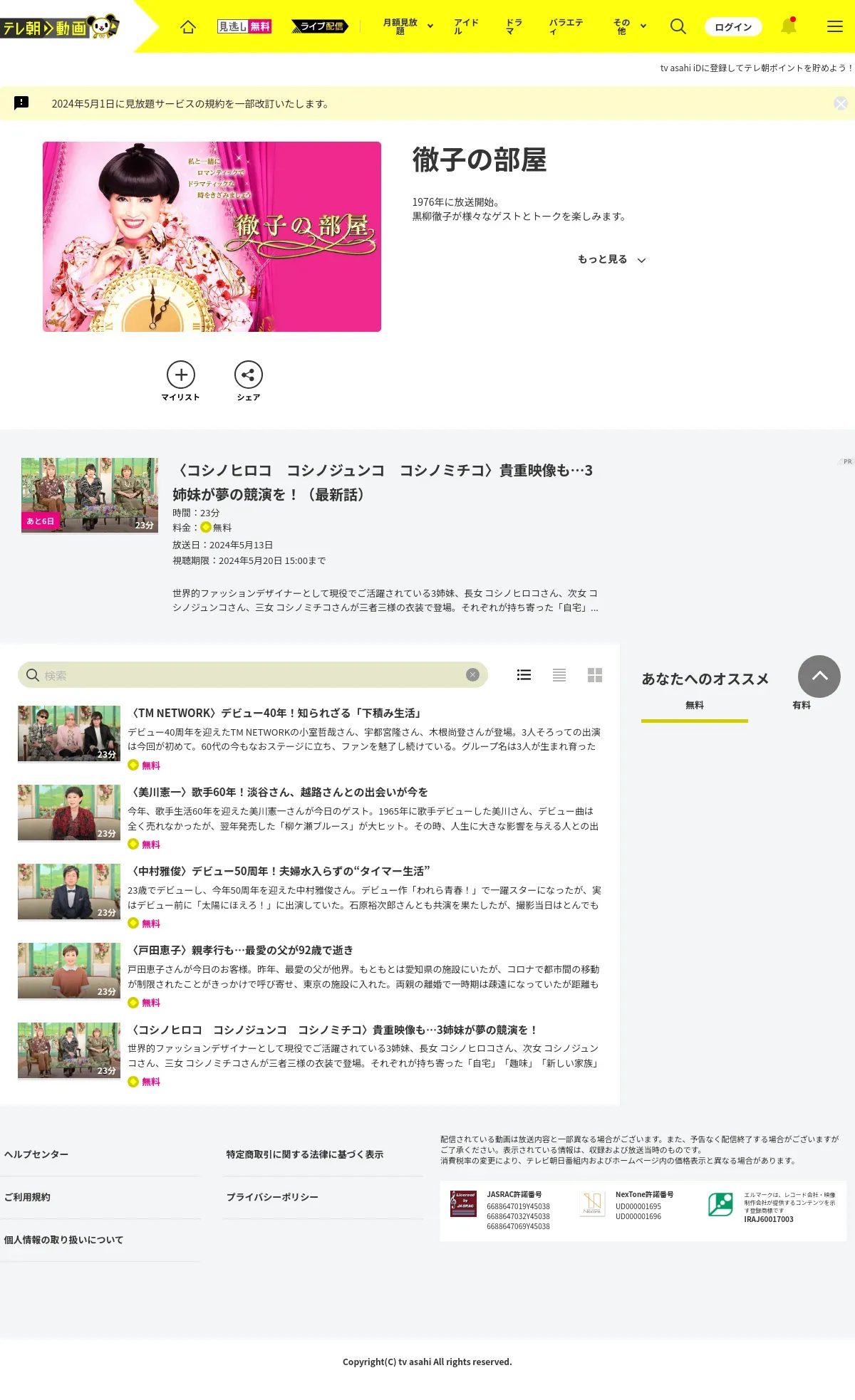Screen dimensions: 855x1400
Task: Select the 有料 recommendations tab
Action: [x=802, y=706]
